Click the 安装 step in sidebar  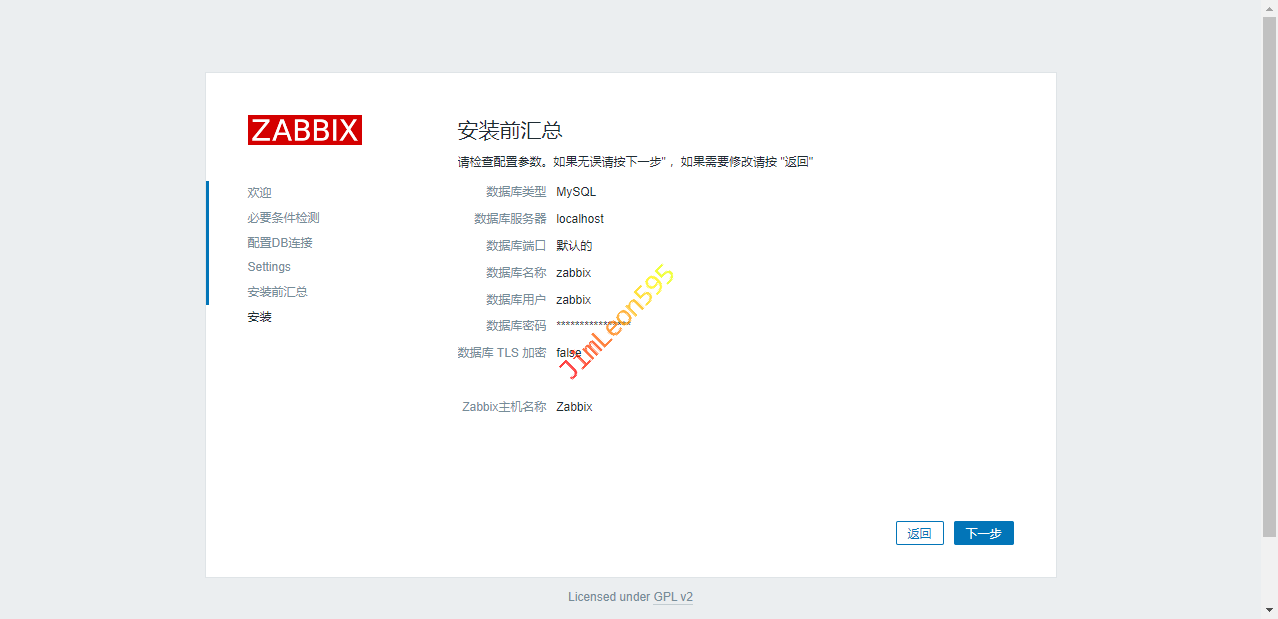coord(259,317)
